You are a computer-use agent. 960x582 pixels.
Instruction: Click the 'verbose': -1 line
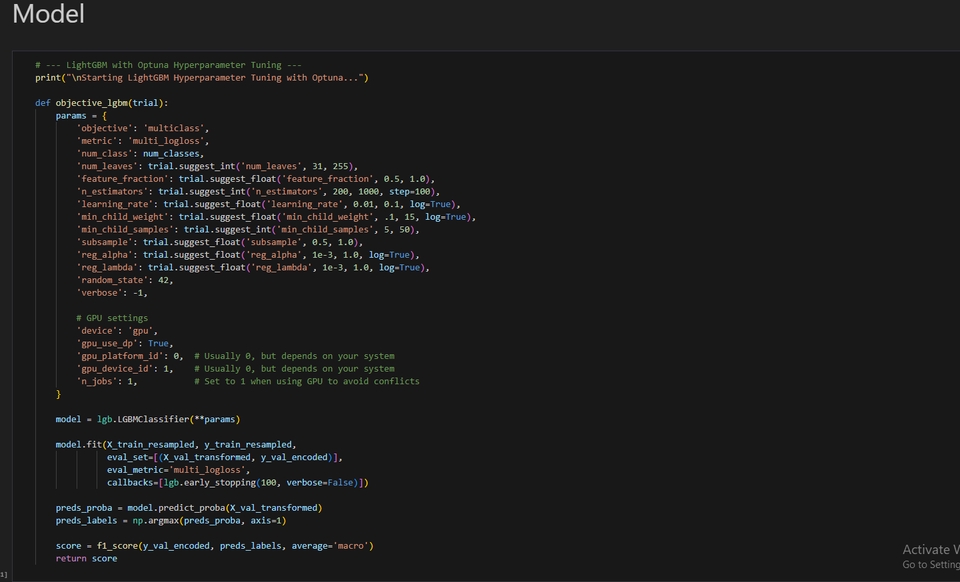click(x=112, y=293)
